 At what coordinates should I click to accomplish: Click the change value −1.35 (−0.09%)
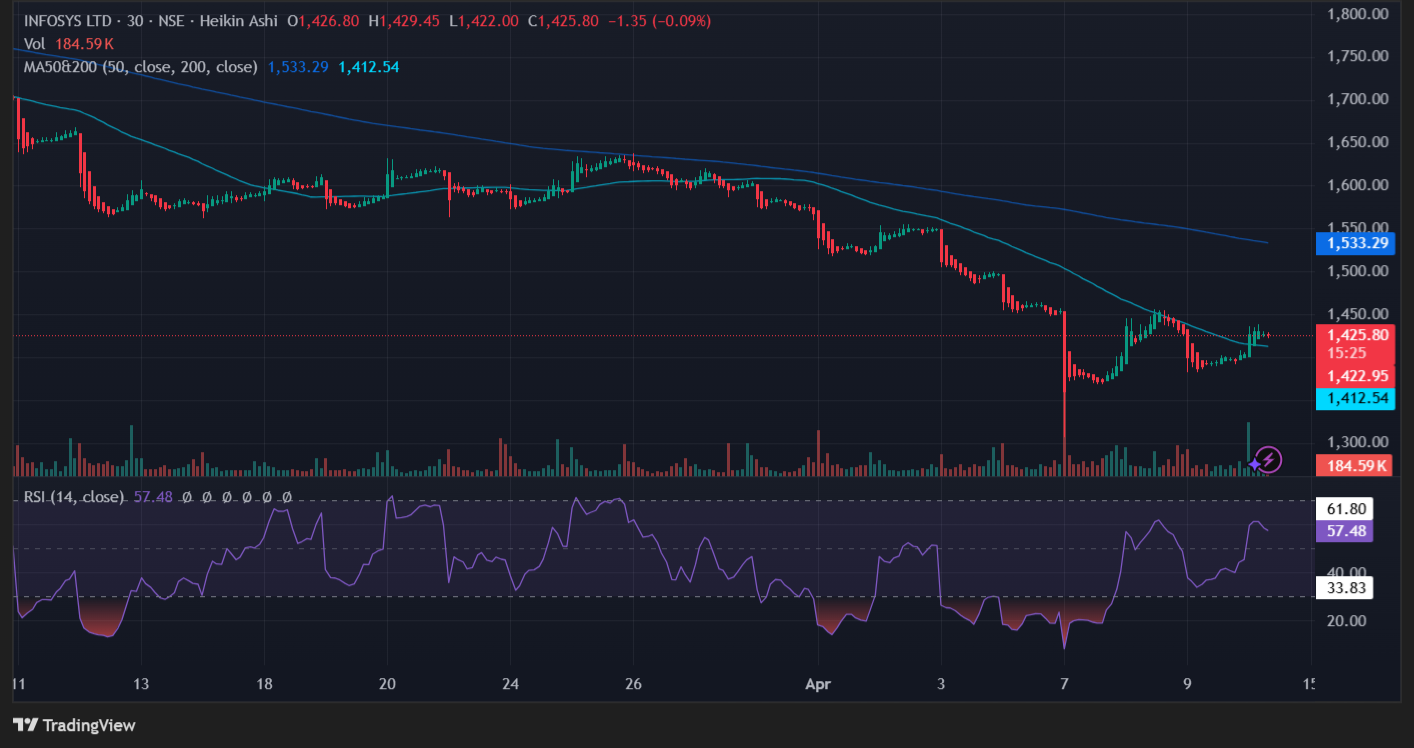point(660,20)
